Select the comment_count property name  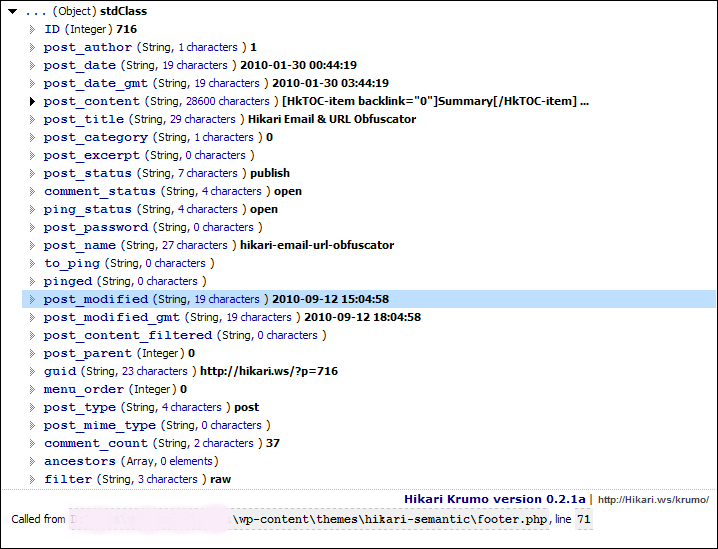click(96, 443)
